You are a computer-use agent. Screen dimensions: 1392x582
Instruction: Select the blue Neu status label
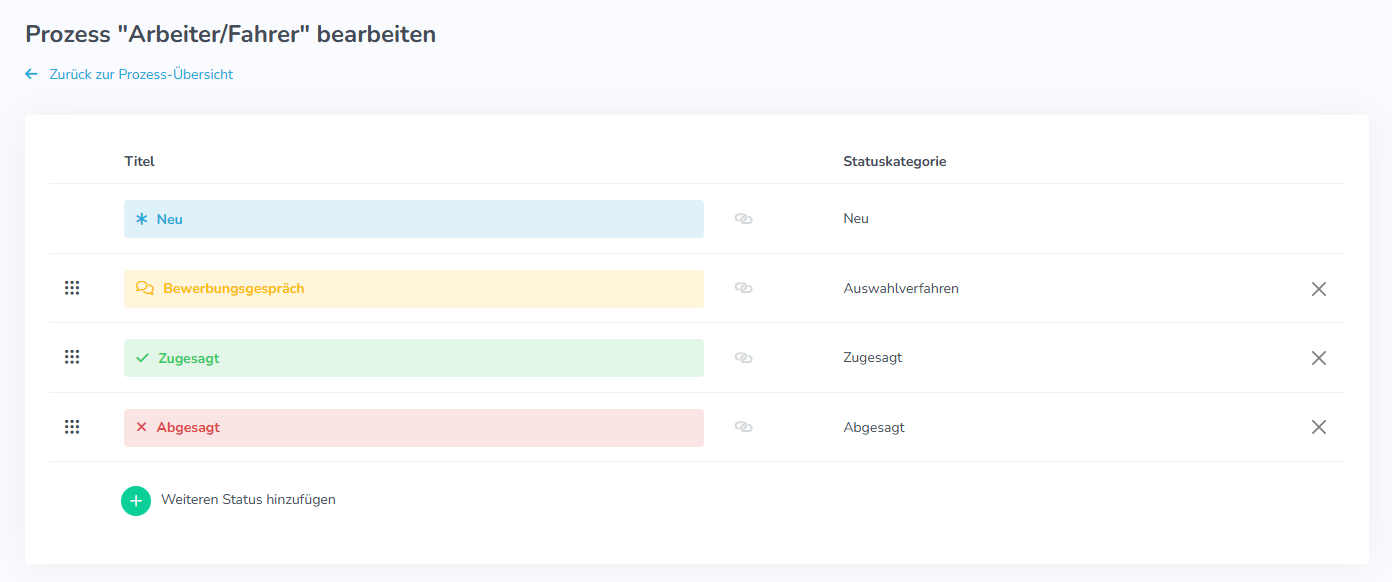414,219
